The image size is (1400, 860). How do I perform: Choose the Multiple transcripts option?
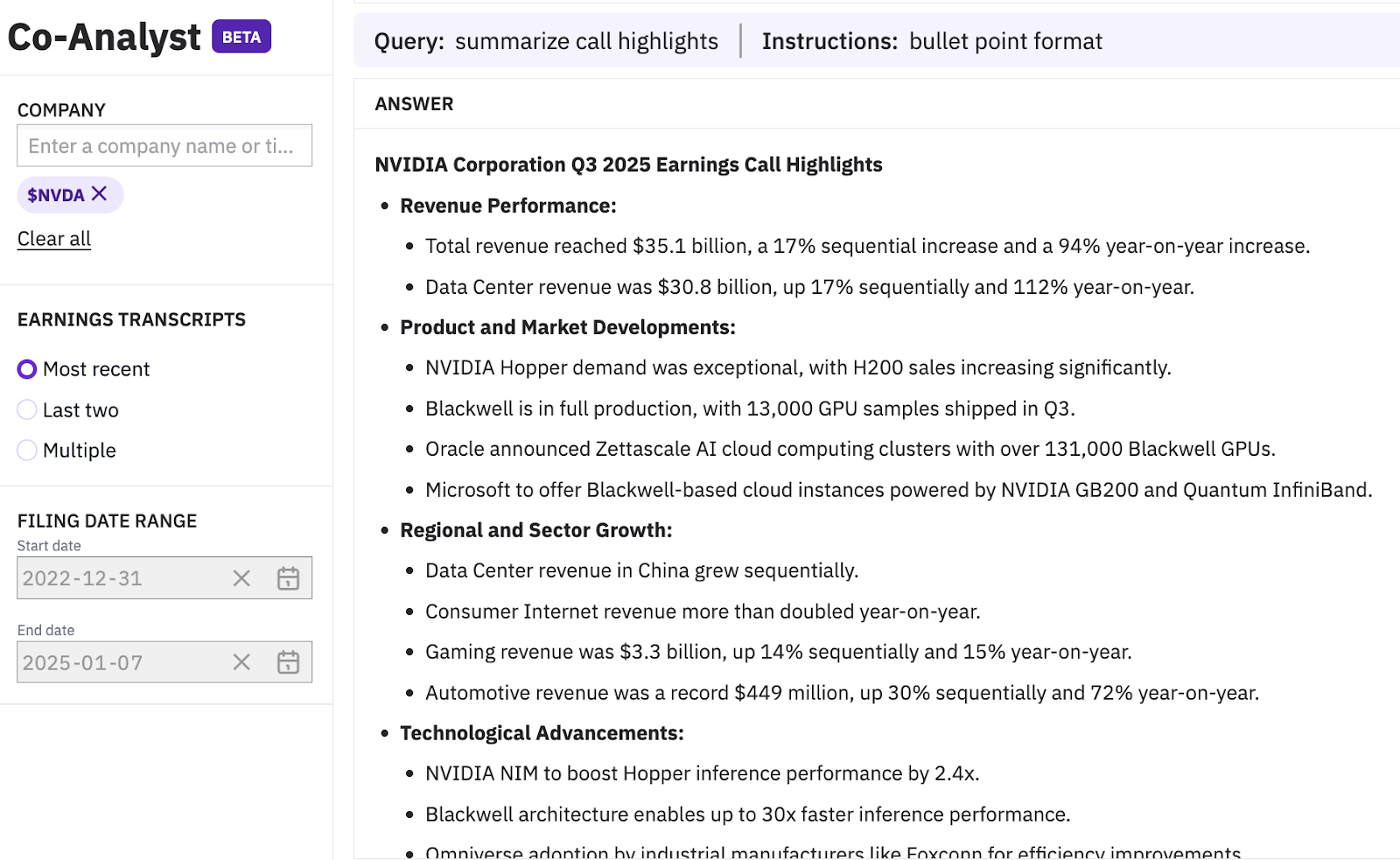[27, 451]
